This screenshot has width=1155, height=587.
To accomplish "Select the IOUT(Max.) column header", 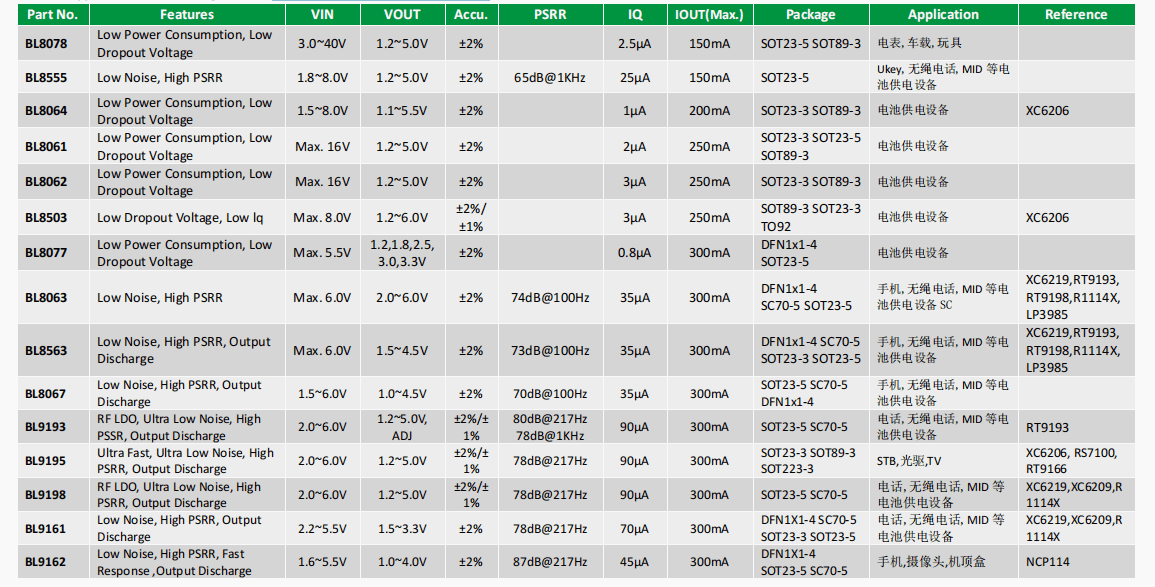I will (x=709, y=14).
